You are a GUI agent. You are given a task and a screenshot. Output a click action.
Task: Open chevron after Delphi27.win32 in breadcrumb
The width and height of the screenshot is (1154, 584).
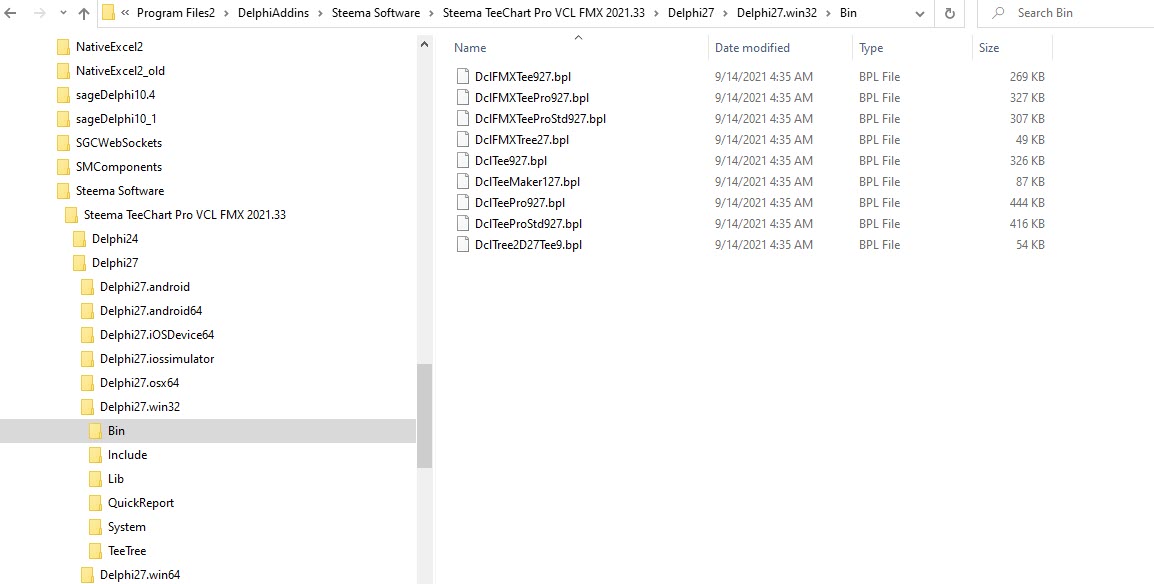pos(828,13)
